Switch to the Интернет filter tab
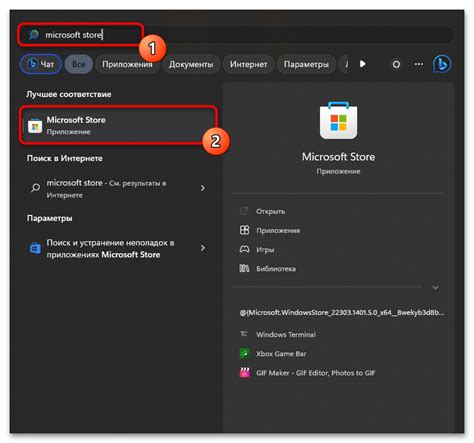 pos(248,64)
